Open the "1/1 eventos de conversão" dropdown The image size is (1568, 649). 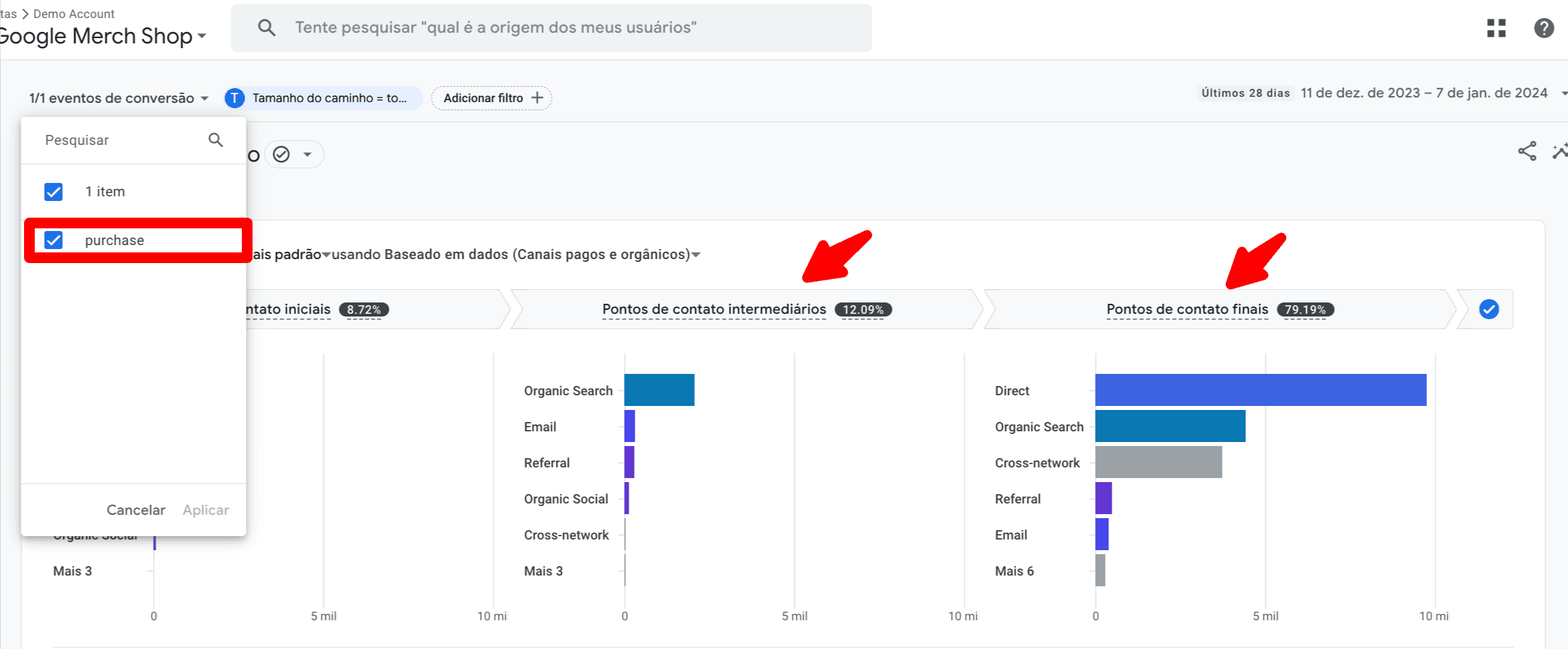pos(118,98)
